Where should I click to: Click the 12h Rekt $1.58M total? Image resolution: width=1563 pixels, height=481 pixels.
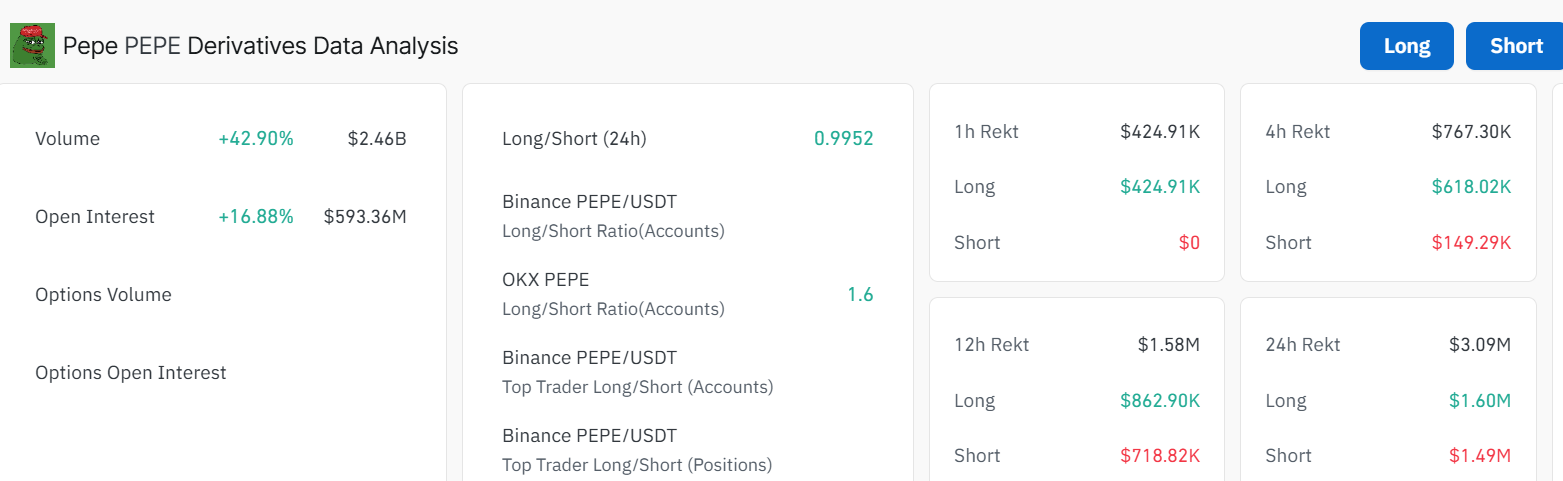(x=1169, y=345)
